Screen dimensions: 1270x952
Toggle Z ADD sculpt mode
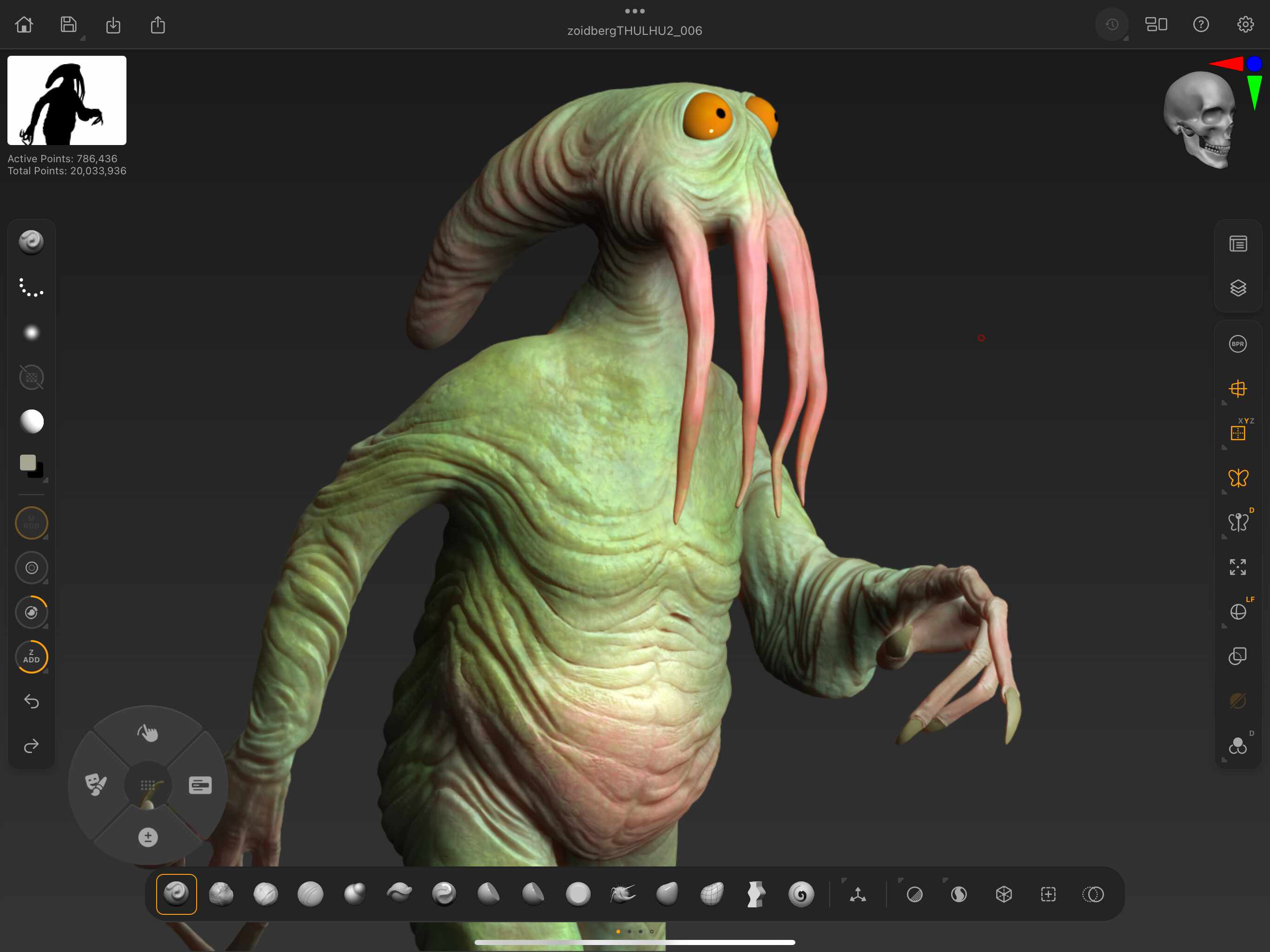[x=31, y=656]
